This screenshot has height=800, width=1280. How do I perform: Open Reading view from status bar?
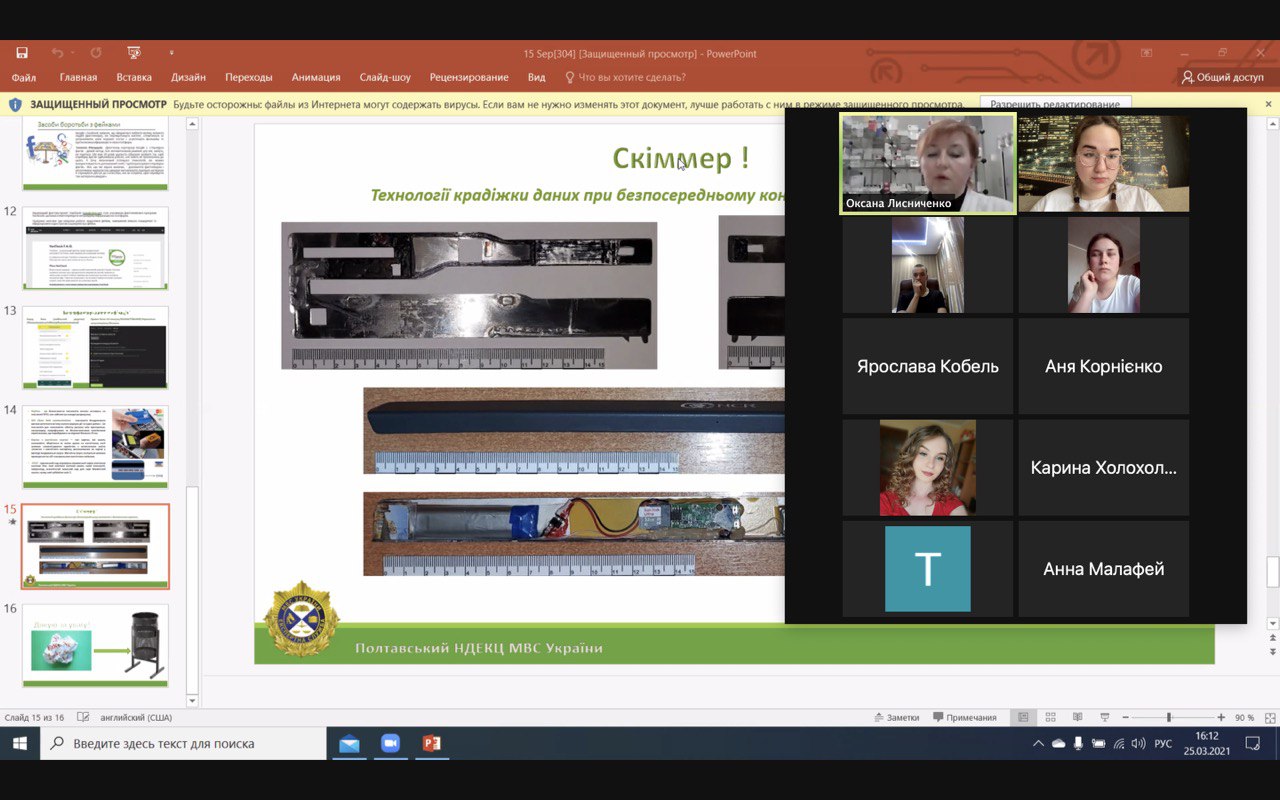[1077, 717]
